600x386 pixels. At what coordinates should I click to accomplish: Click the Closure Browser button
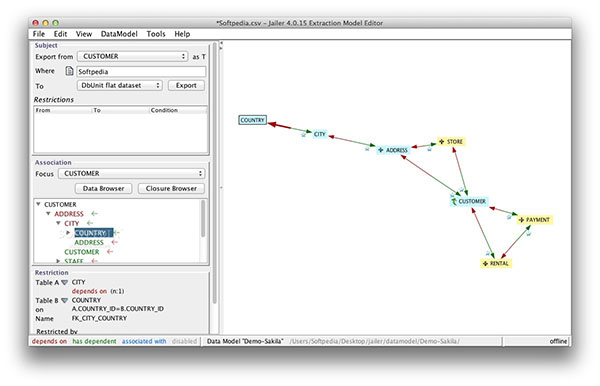171,188
